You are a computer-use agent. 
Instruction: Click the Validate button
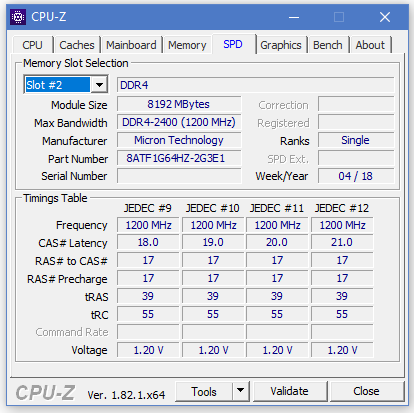[289, 391]
